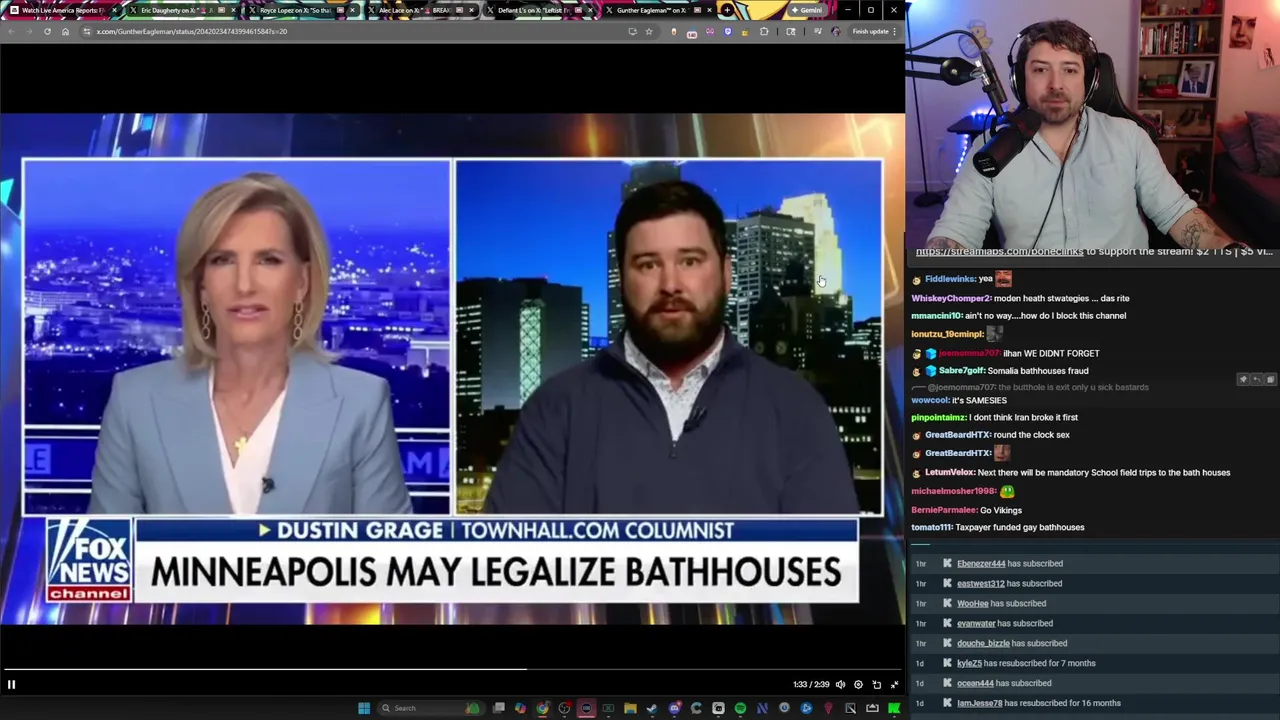The image size is (1280, 720).
Task: Click subscriber eastwest312 in activity feed
Action: tap(981, 584)
